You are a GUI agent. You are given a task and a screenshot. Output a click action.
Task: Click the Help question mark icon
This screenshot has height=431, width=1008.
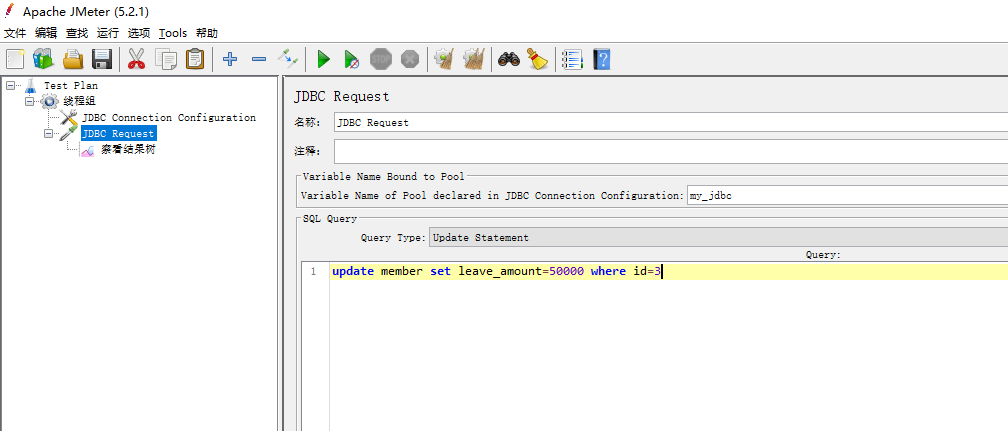point(601,59)
